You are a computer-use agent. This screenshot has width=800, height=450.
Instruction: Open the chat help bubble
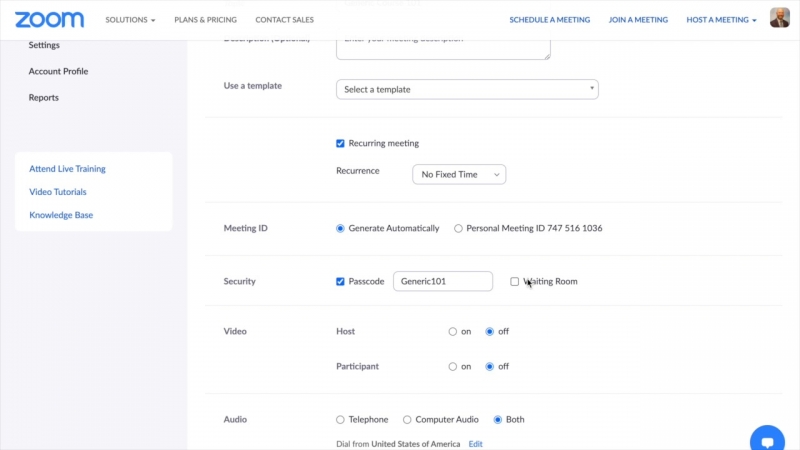pos(767,440)
